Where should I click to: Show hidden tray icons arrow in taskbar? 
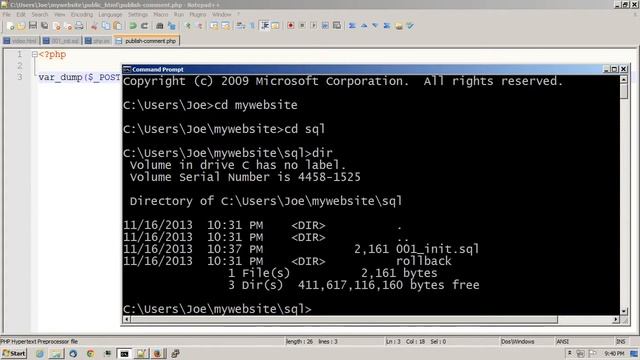coord(569,353)
